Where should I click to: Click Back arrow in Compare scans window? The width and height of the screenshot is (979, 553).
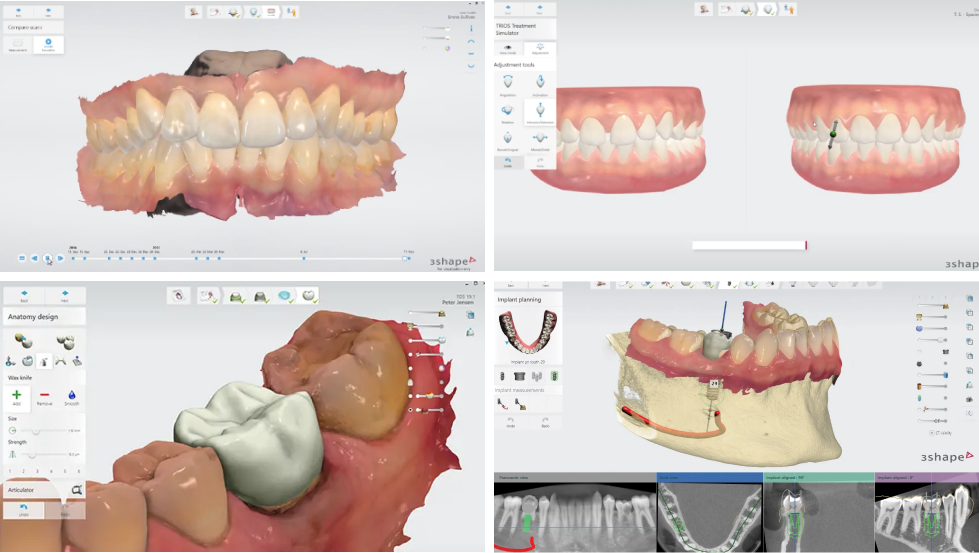click(18, 11)
